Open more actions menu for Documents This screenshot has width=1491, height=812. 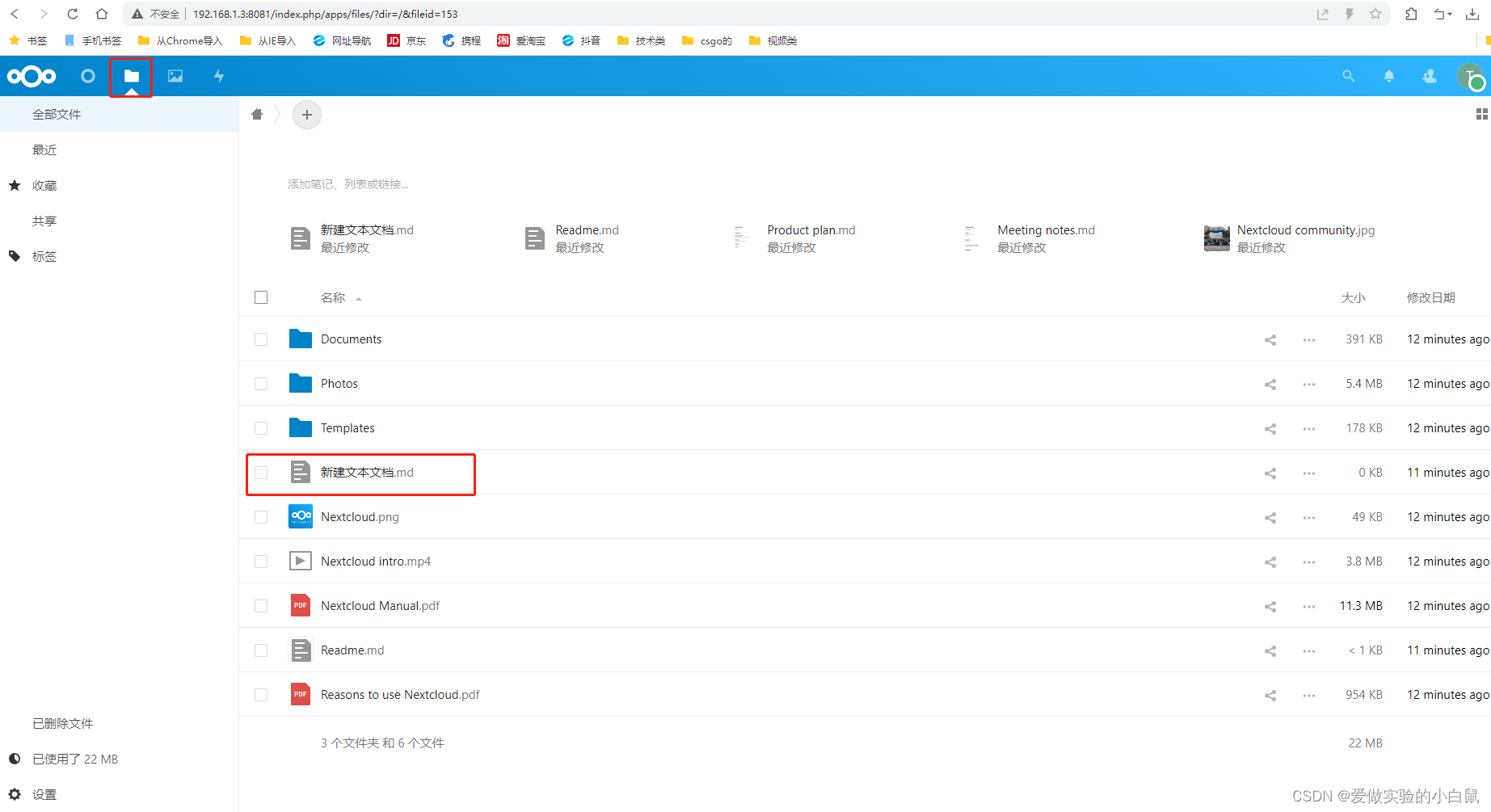(x=1309, y=340)
